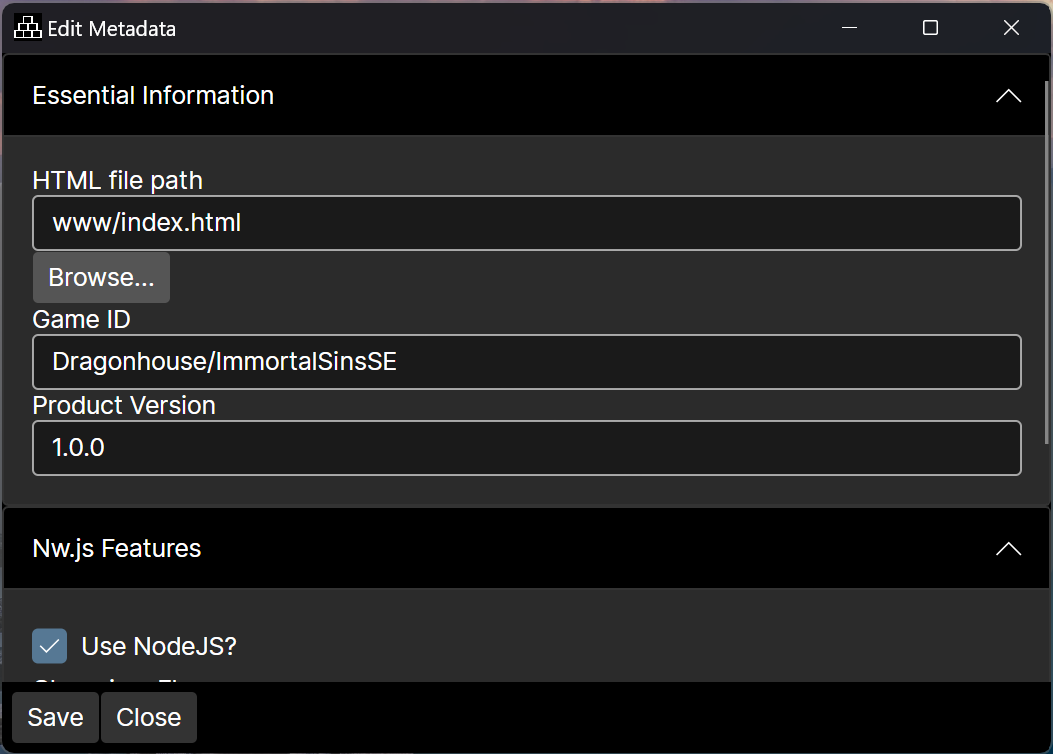Click the Close button beside Save

(149, 718)
